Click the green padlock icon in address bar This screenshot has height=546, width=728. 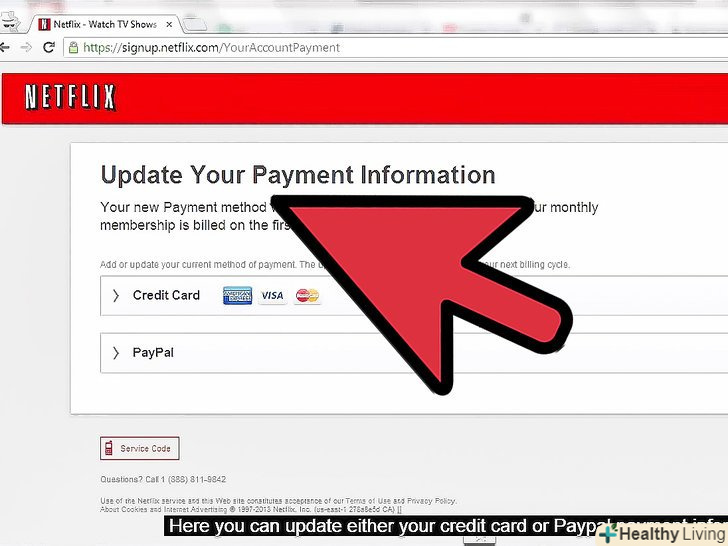[x=73, y=47]
